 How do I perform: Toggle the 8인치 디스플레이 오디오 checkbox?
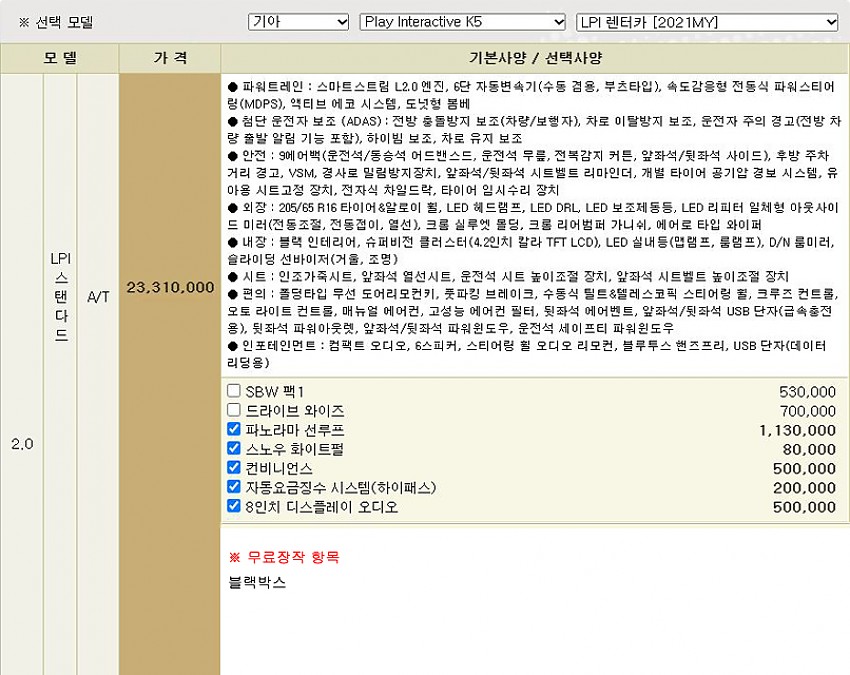(x=234, y=506)
